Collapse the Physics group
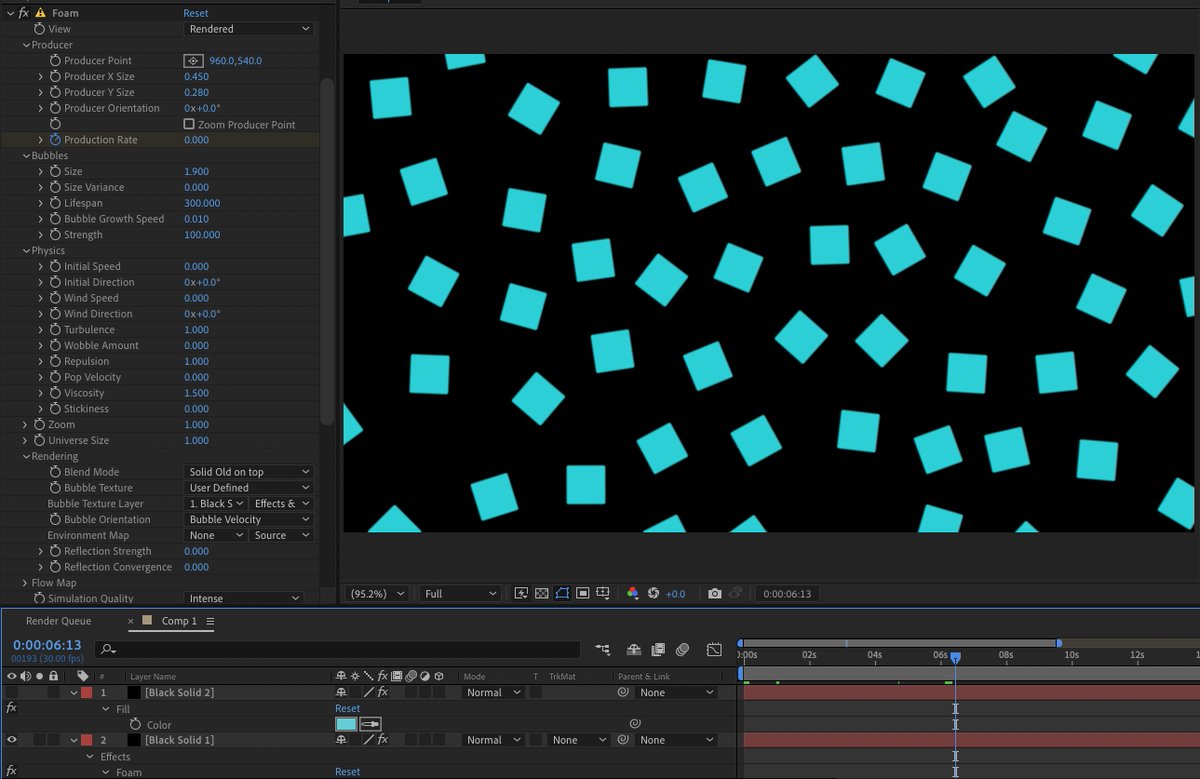Screen dimensions: 1200x779 [x=26, y=251]
